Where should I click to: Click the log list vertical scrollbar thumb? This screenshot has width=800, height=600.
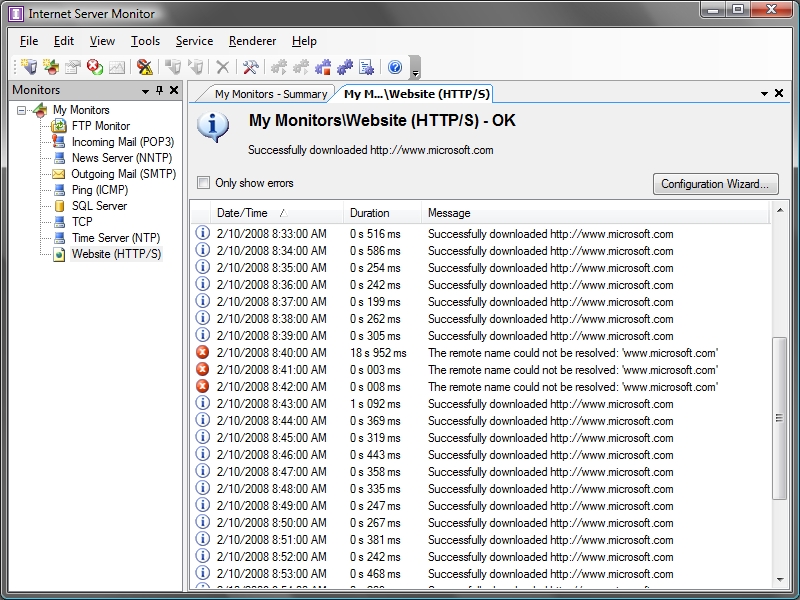779,418
